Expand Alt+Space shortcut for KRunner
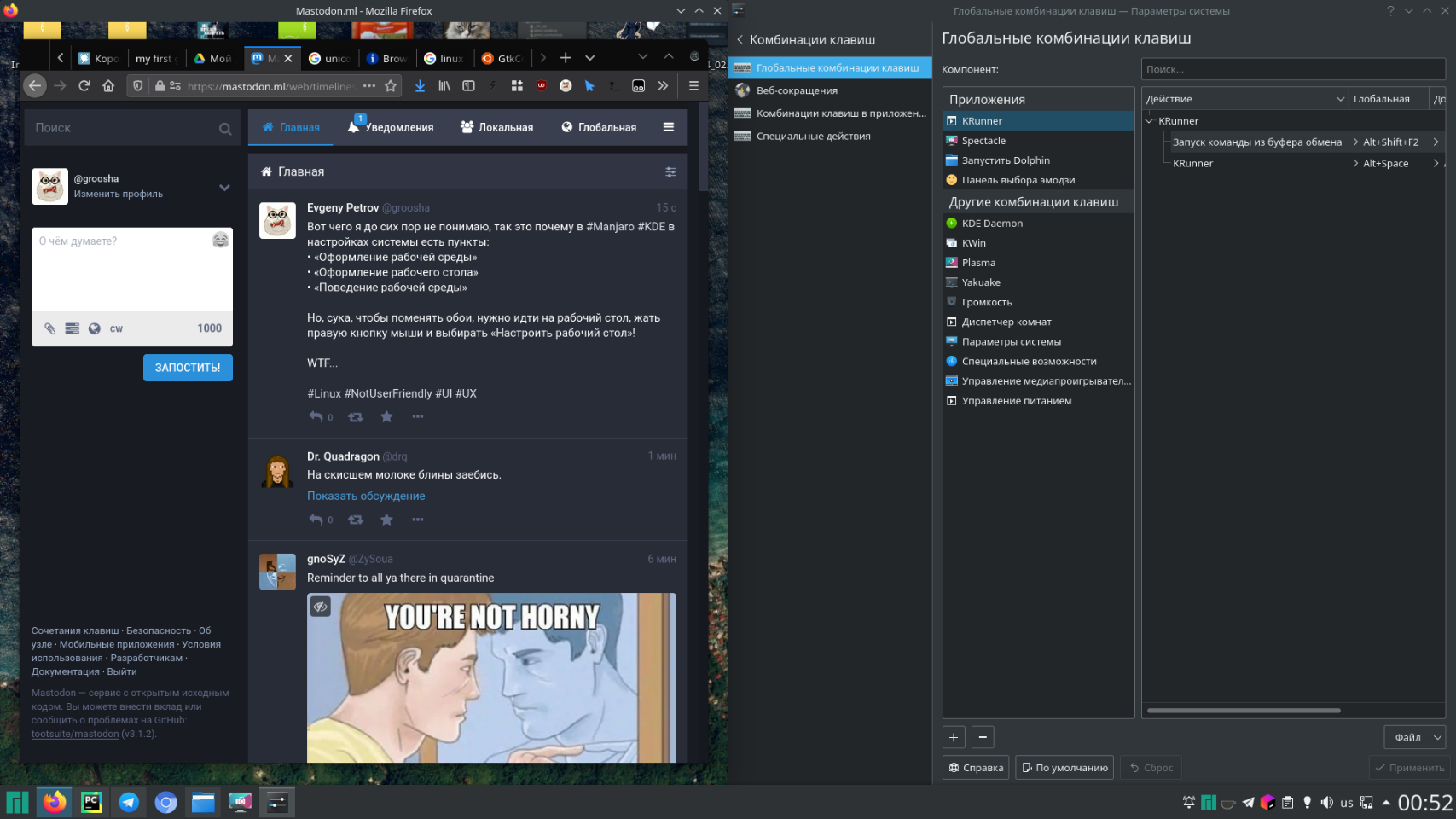Screen dimensions: 1456x819 click(x=1355, y=164)
